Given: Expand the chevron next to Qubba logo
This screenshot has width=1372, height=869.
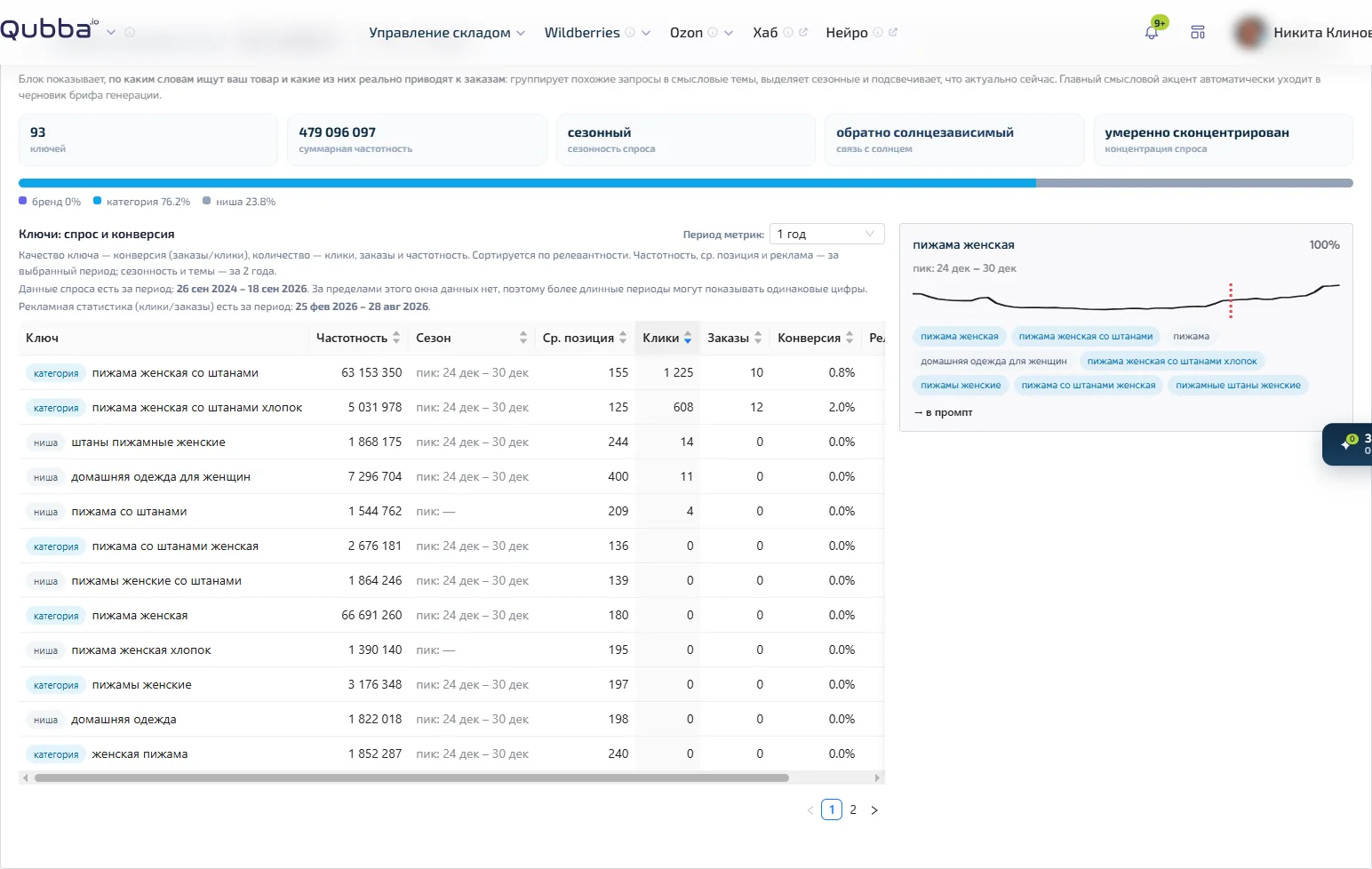Looking at the screenshot, I should point(111,32).
